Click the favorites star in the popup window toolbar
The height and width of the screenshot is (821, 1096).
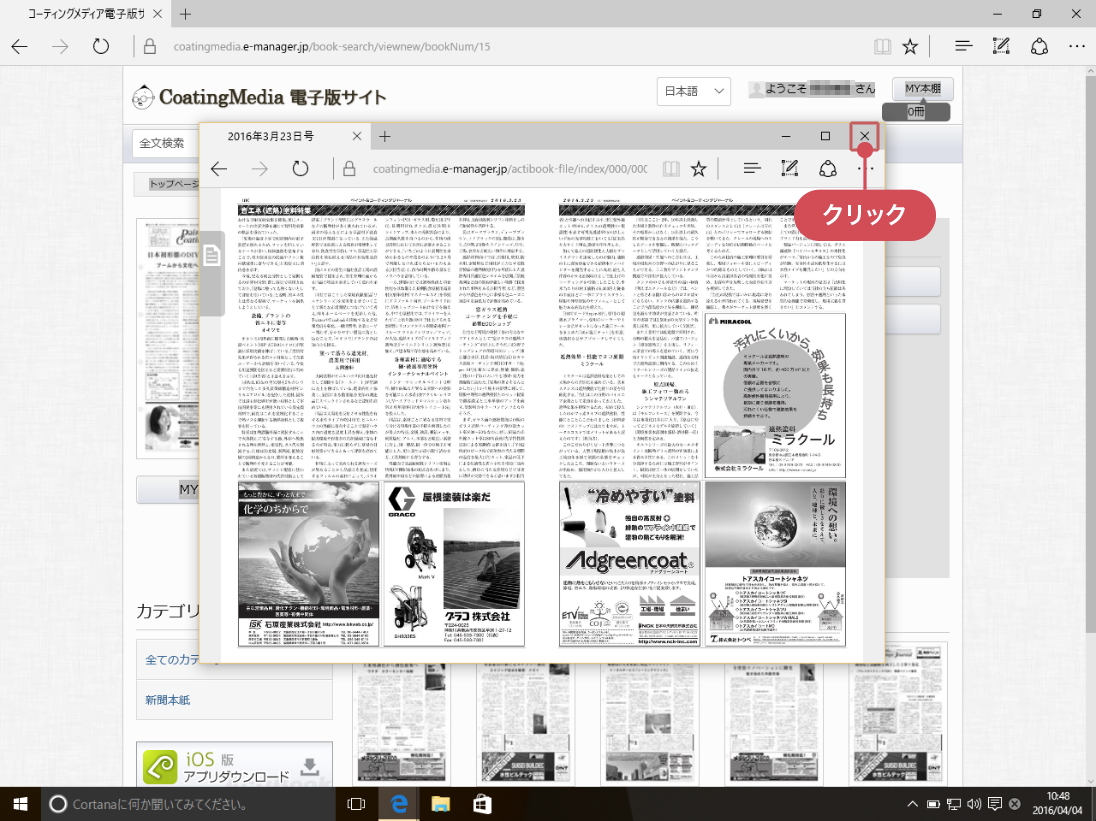click(x=698, y=169)
